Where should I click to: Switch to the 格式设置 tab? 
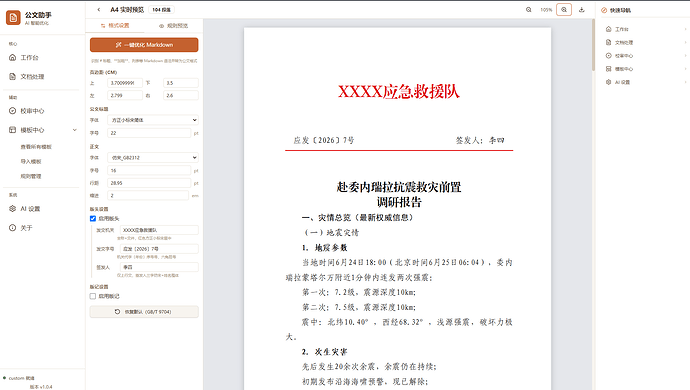point(115,26)
